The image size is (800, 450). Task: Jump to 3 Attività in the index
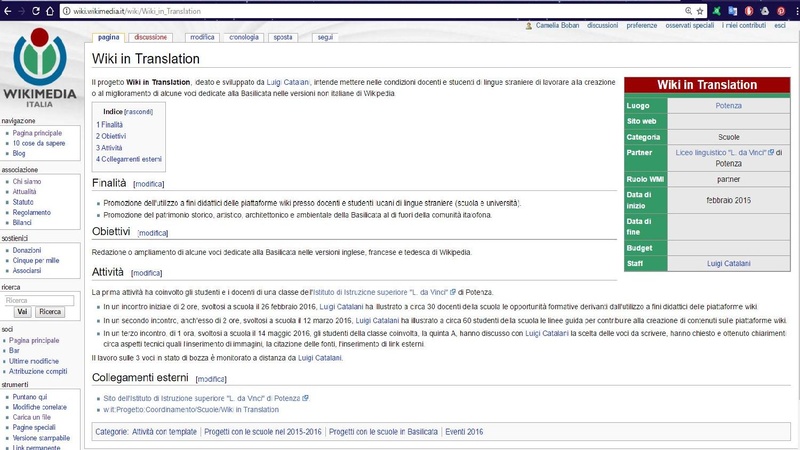(x=109, y=148)
